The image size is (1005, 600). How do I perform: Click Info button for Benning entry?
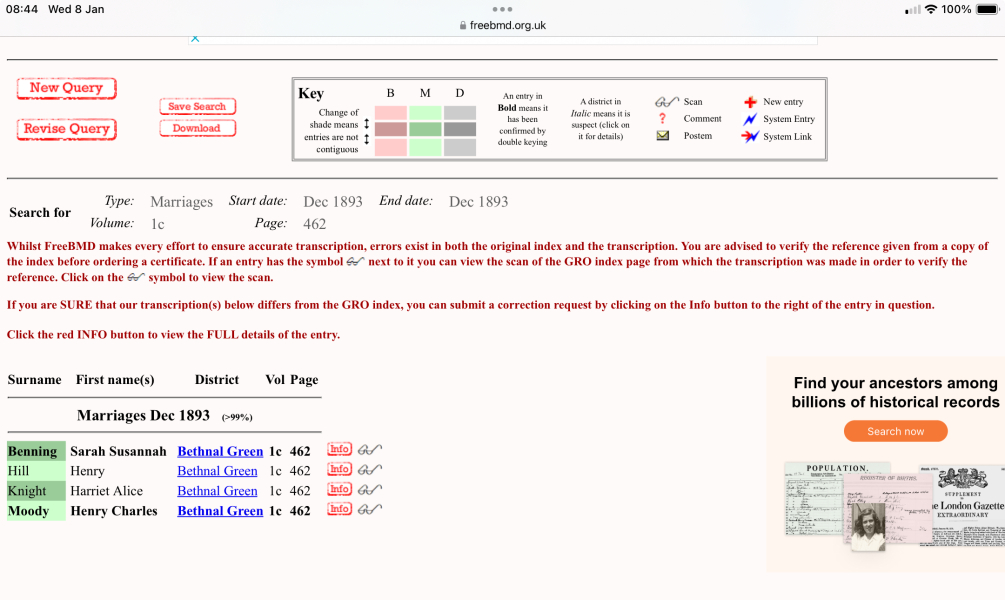click(x=340, y=450)
